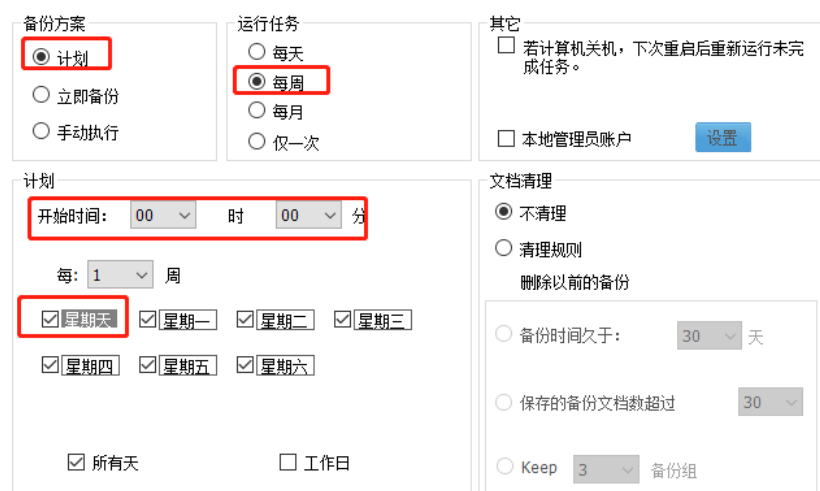Uncheck the 星期五 checkbox

tap(148, 366)
